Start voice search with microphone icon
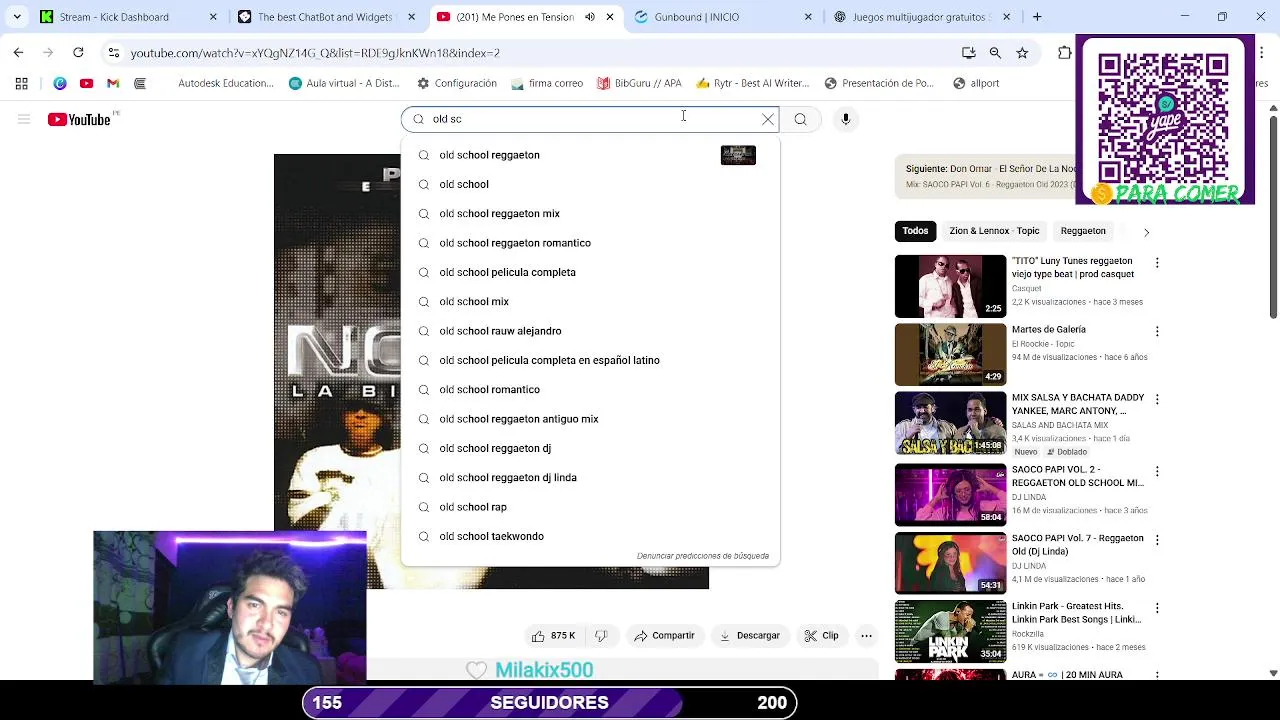1280x720 pixels. click(846, 119)
